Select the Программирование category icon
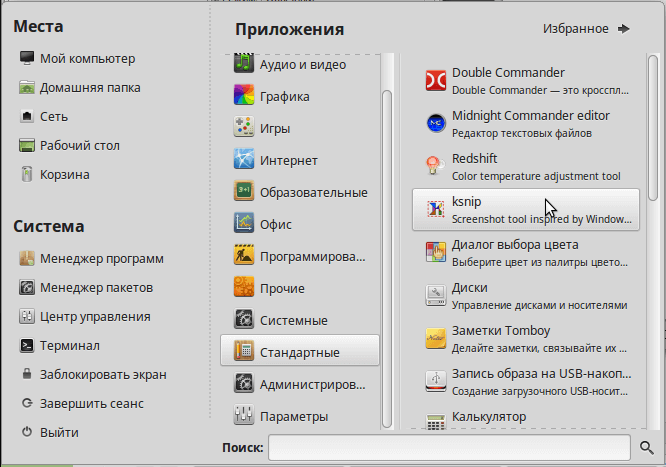Viewport: 666px width, 467px height. click(244, 255)
